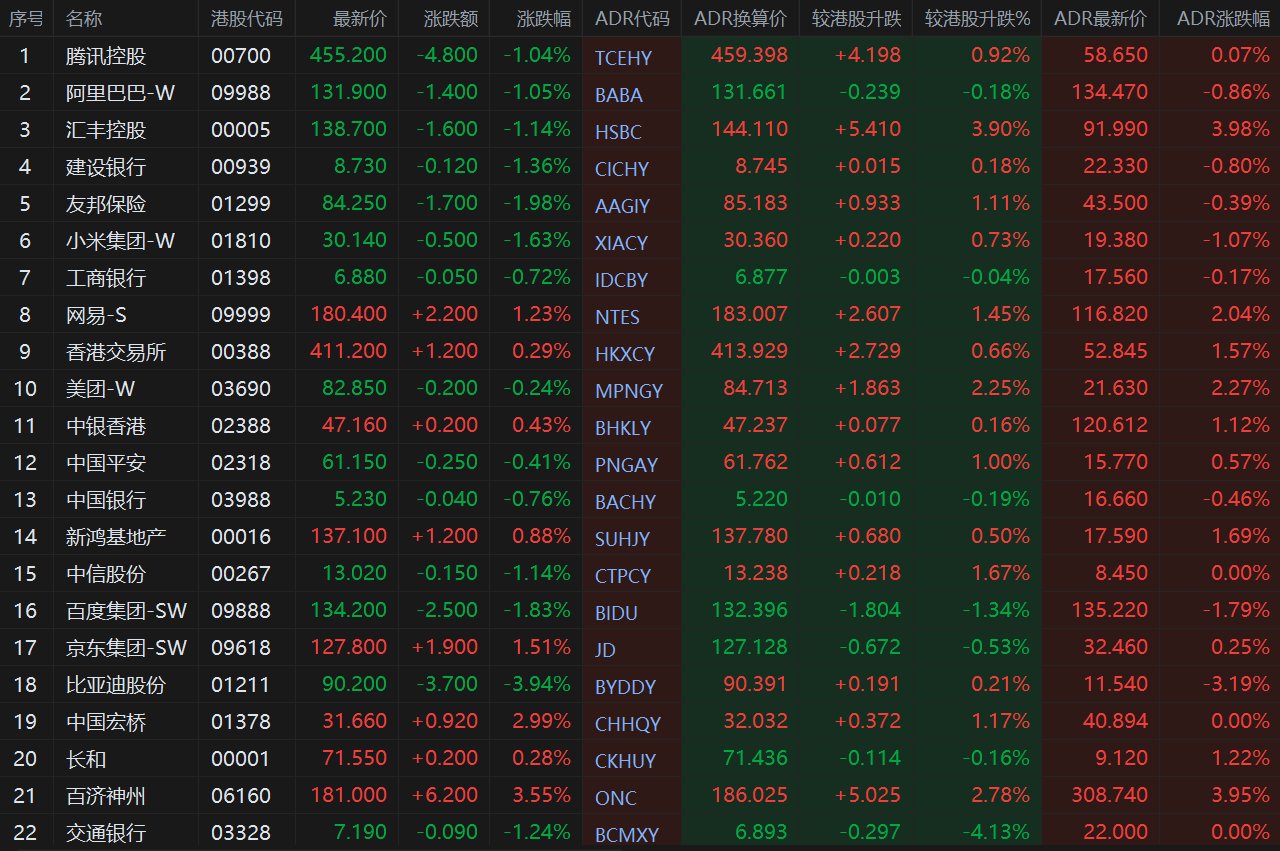Sort the table by 名称 header
Image resolution: width=1280 pixels, height=851 pixels.
pos(84,18)
